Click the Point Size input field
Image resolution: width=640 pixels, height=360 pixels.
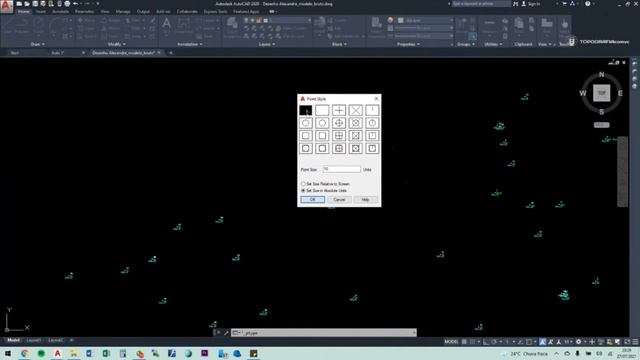tap(342, 169)
